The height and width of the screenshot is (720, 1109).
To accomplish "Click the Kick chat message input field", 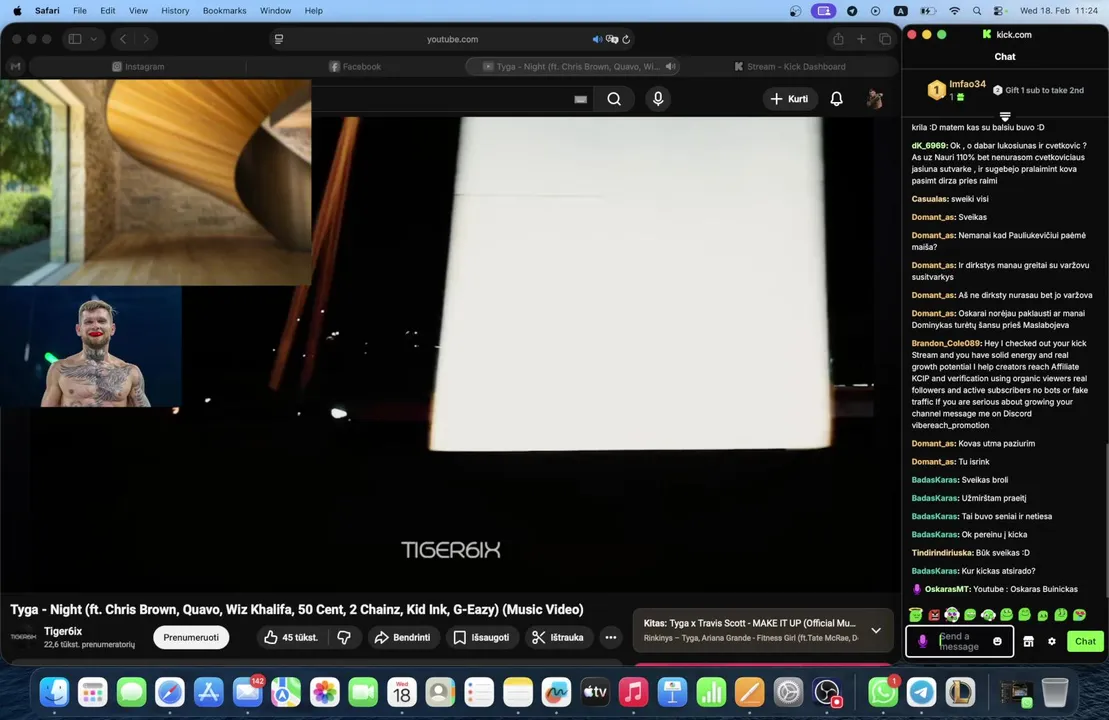I will (x=960, y=641).
